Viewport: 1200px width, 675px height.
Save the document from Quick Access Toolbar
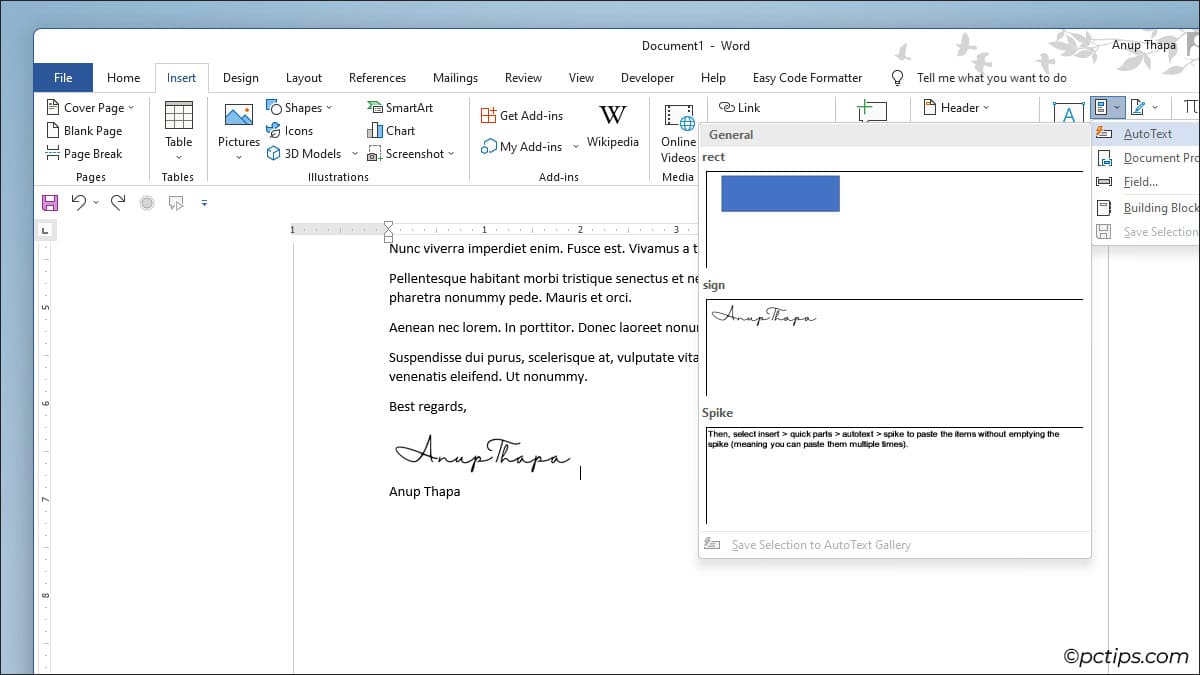[50, 202]
